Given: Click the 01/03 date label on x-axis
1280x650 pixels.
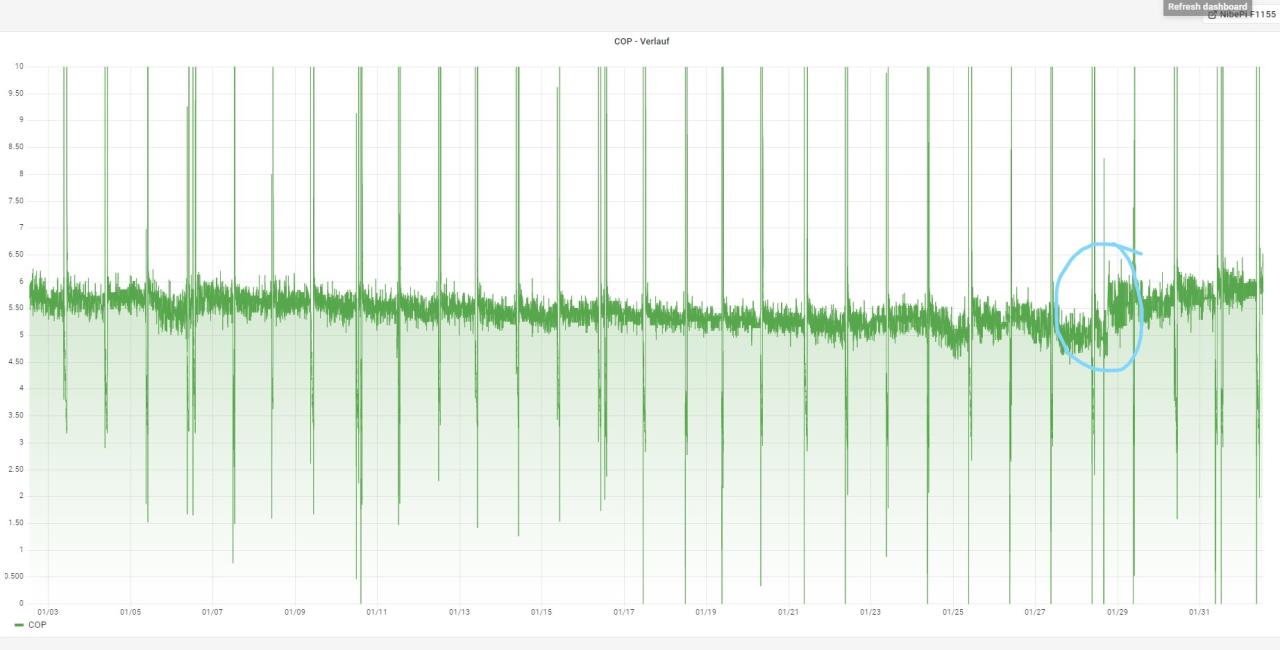Looking at the screenshot, I should click(47, 611).
